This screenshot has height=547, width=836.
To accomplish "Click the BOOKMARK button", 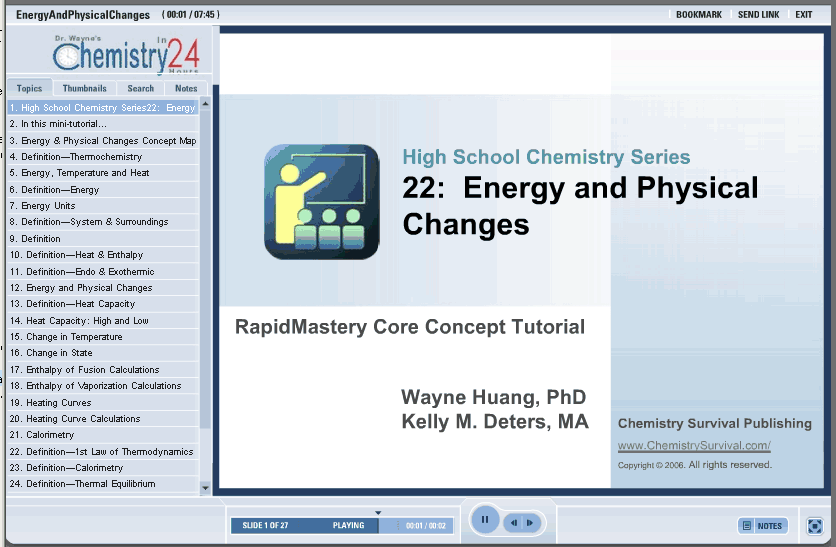I will (x=699, y=15).
